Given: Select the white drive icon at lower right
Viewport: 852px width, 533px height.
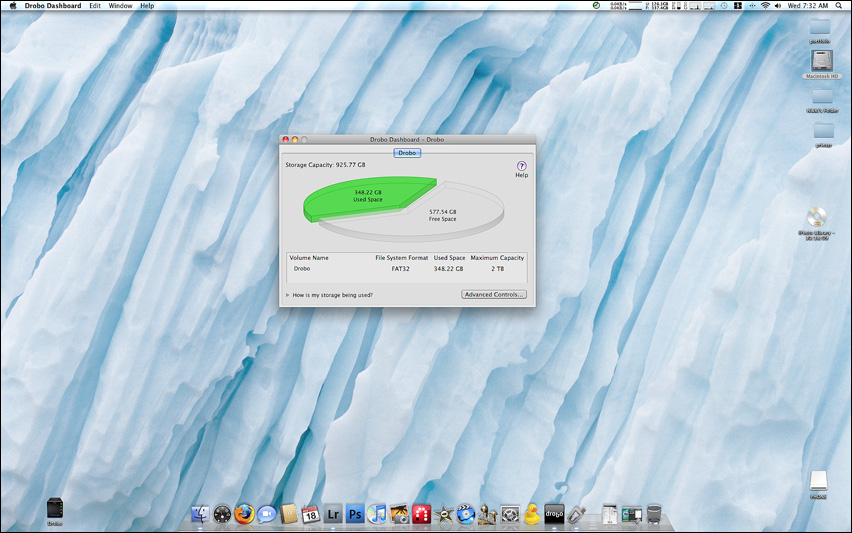Looking at the screenshot, I should (818, 481).
